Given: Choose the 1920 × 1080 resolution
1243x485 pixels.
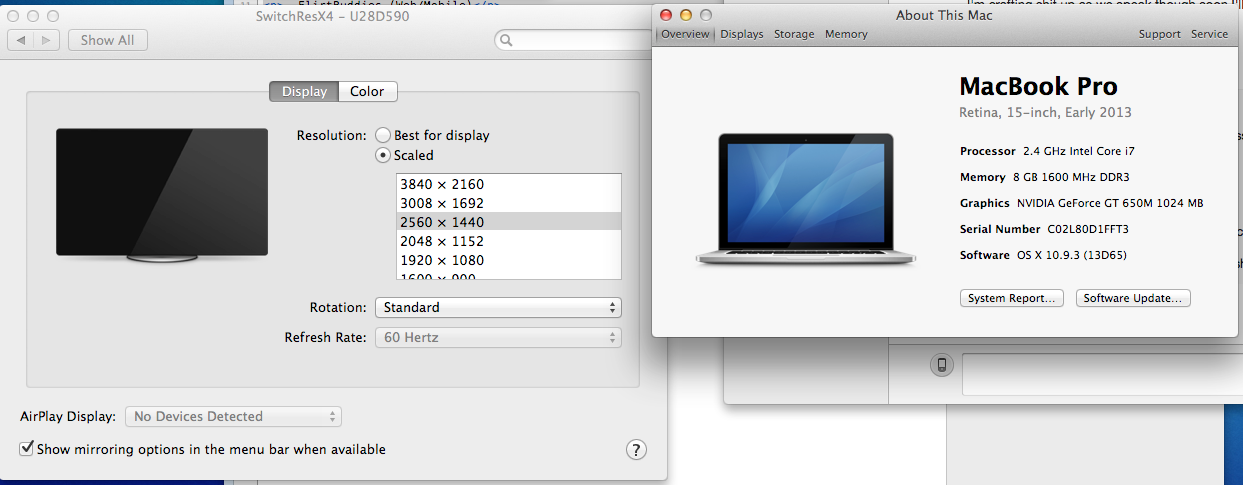Looking at the screenshot, I should pos(509,260).
